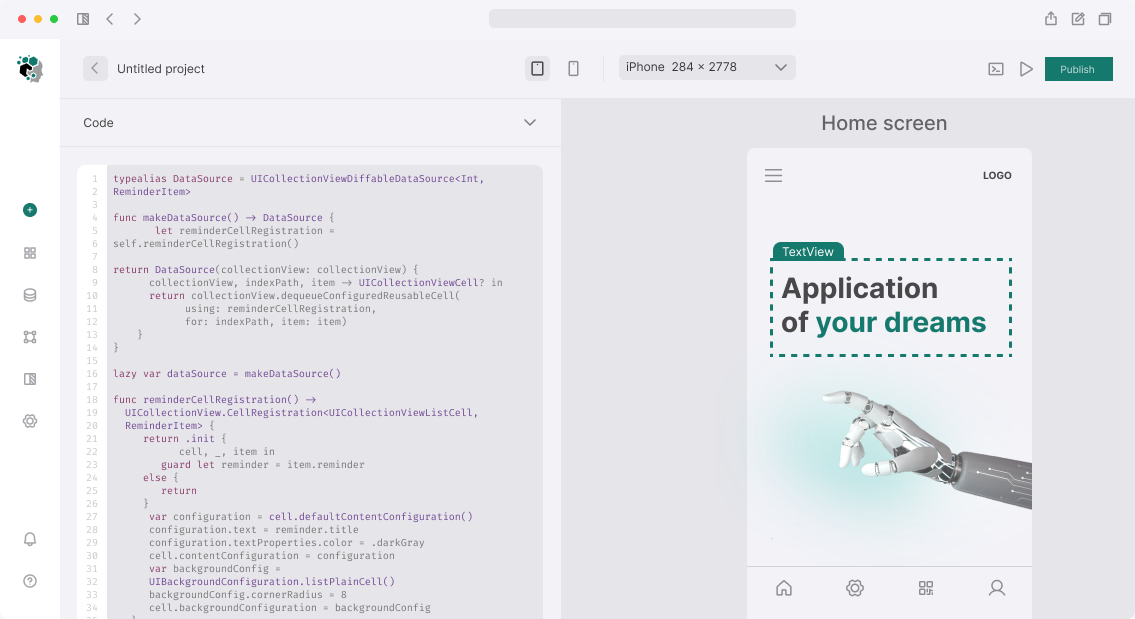Open hamburger menu in app preview
Image resolution: width=1135 pixels, height=619 pixels.
(x=773, y=176)
